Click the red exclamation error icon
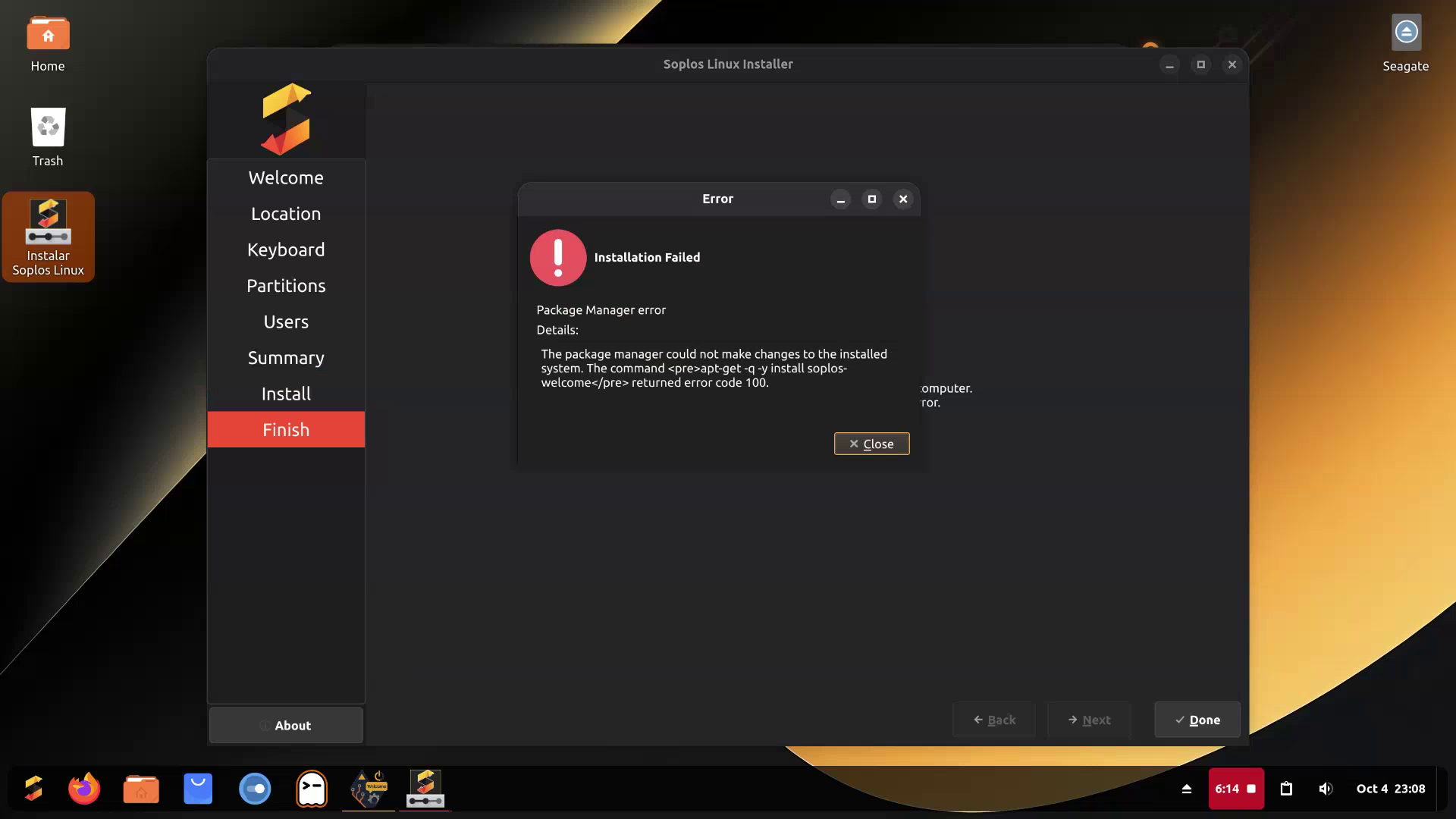1456x819 pixels. [558, 258]
